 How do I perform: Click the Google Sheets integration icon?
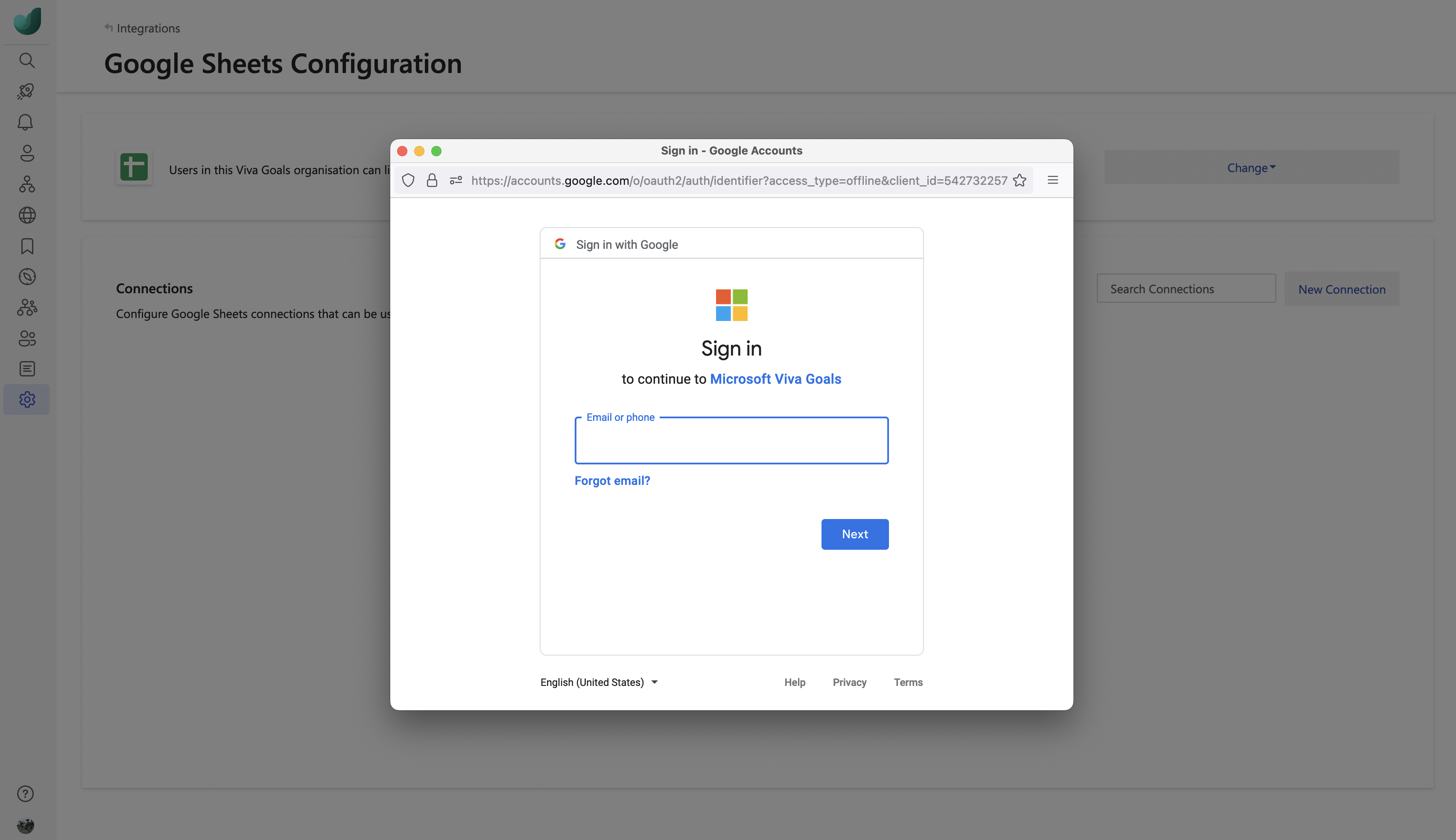coord(134,167)
